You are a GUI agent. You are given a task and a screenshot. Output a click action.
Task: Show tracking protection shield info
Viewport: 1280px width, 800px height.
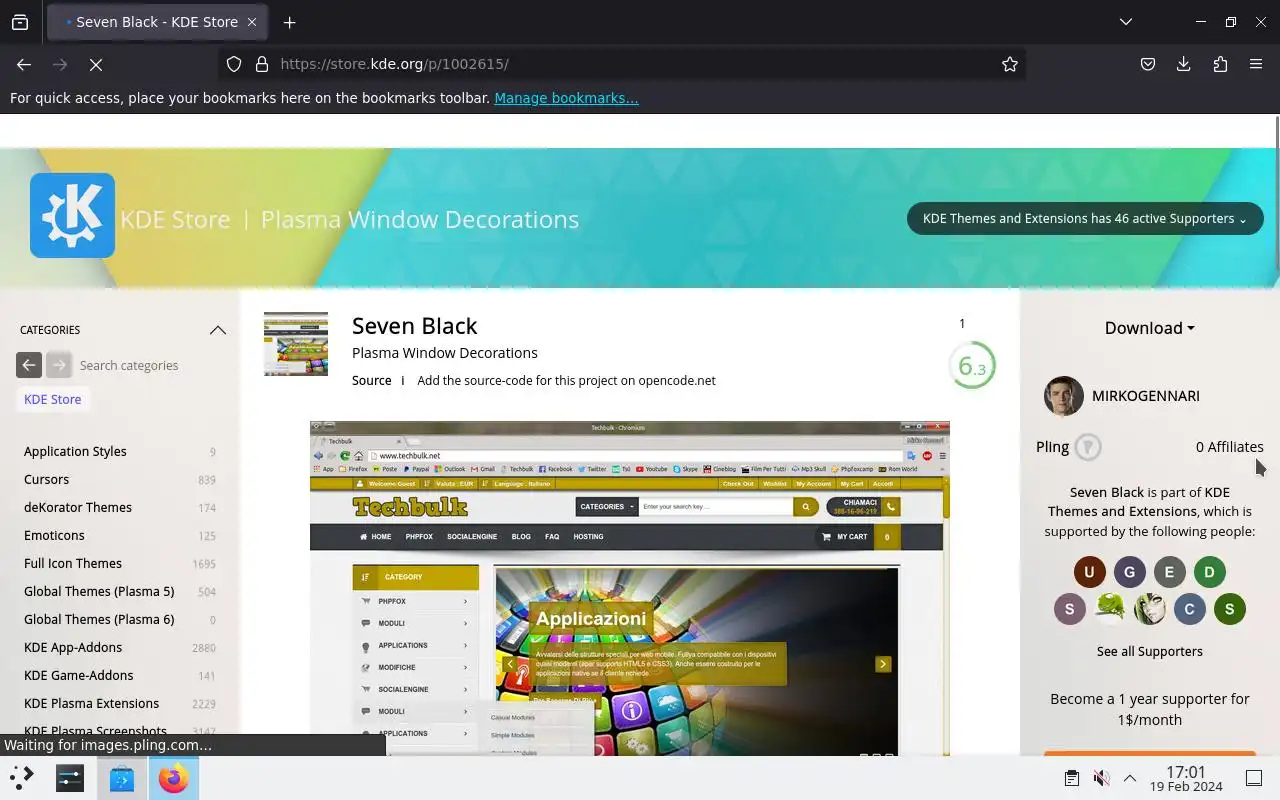234,64
